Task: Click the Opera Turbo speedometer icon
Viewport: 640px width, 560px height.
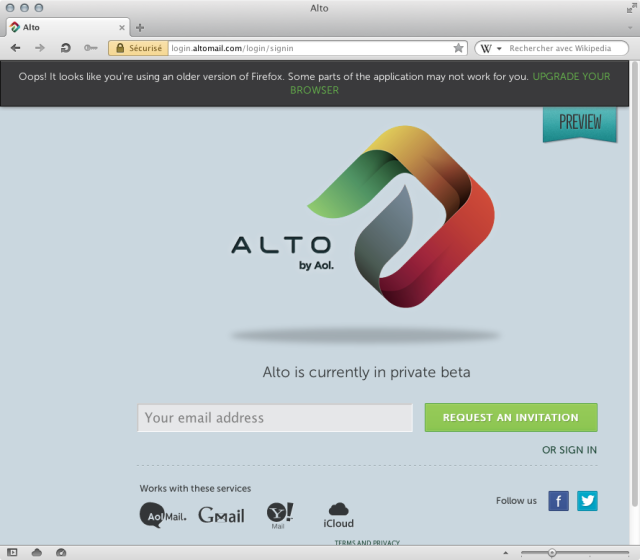Action: pyautogui.click(x=61, y=553)
